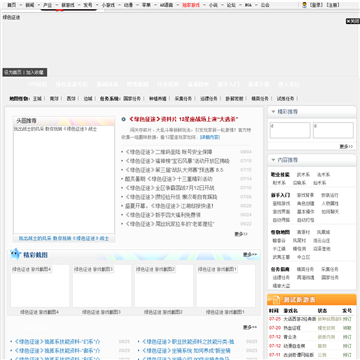The height and width of the screenshot is (360, 360).
Task: Click 更多>> under the news list
Action: 241,234
